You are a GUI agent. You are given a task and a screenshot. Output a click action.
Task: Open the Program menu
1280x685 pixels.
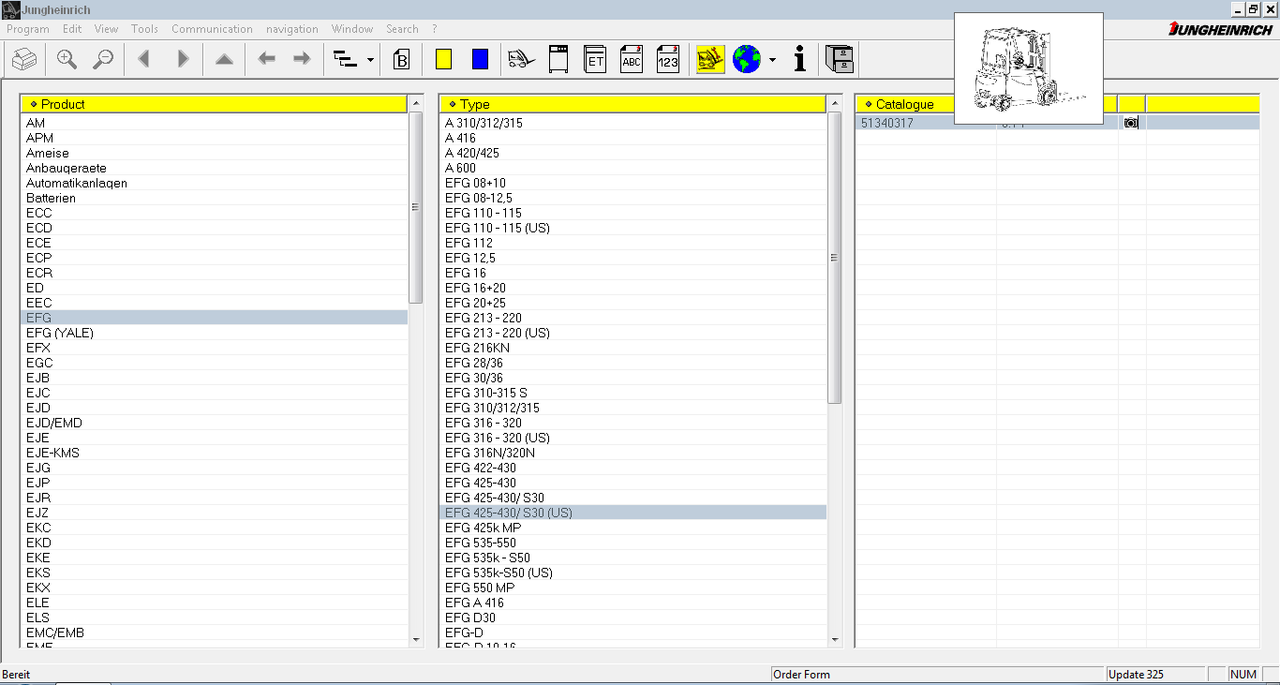point(28,29)
